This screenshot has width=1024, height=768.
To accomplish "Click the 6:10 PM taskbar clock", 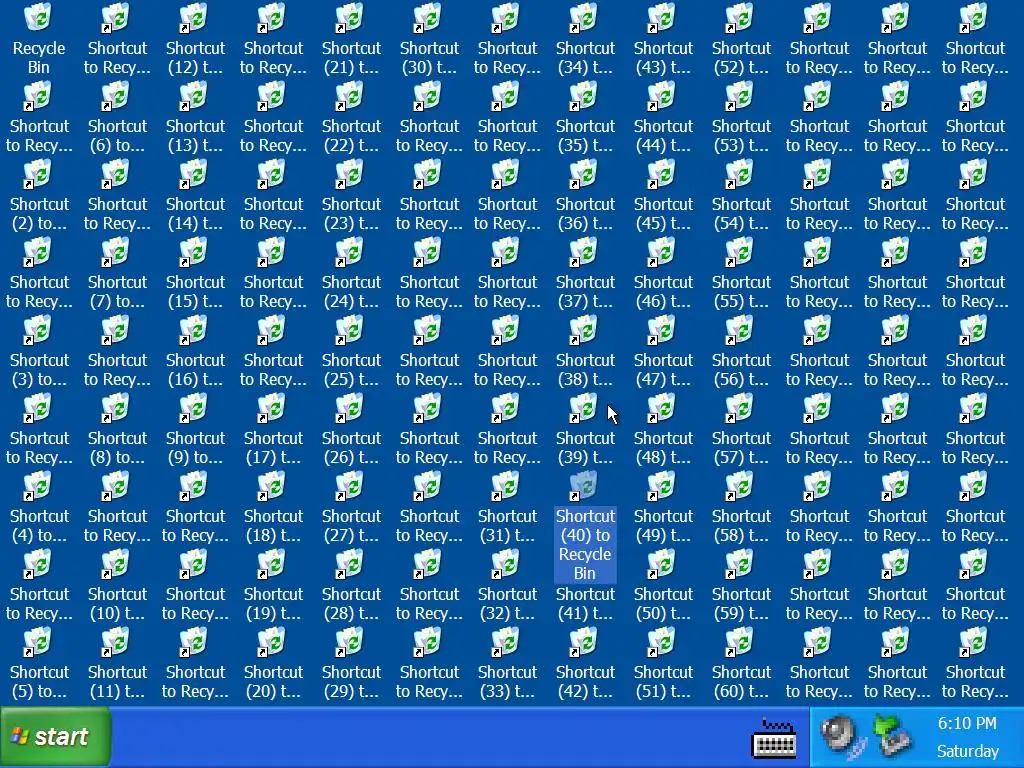I will coord(967,724).
